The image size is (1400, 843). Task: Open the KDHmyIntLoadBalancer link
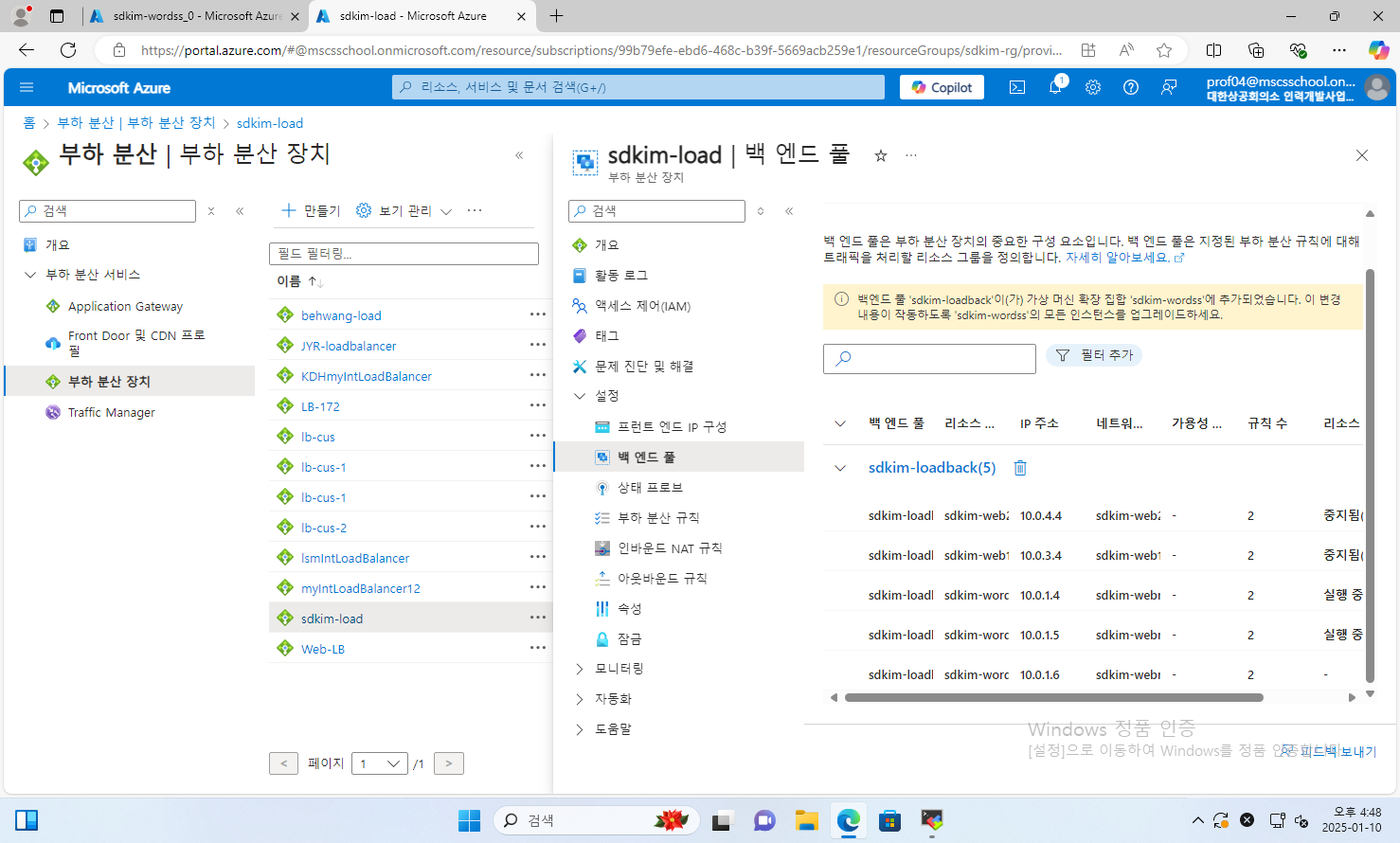[367, 376]
